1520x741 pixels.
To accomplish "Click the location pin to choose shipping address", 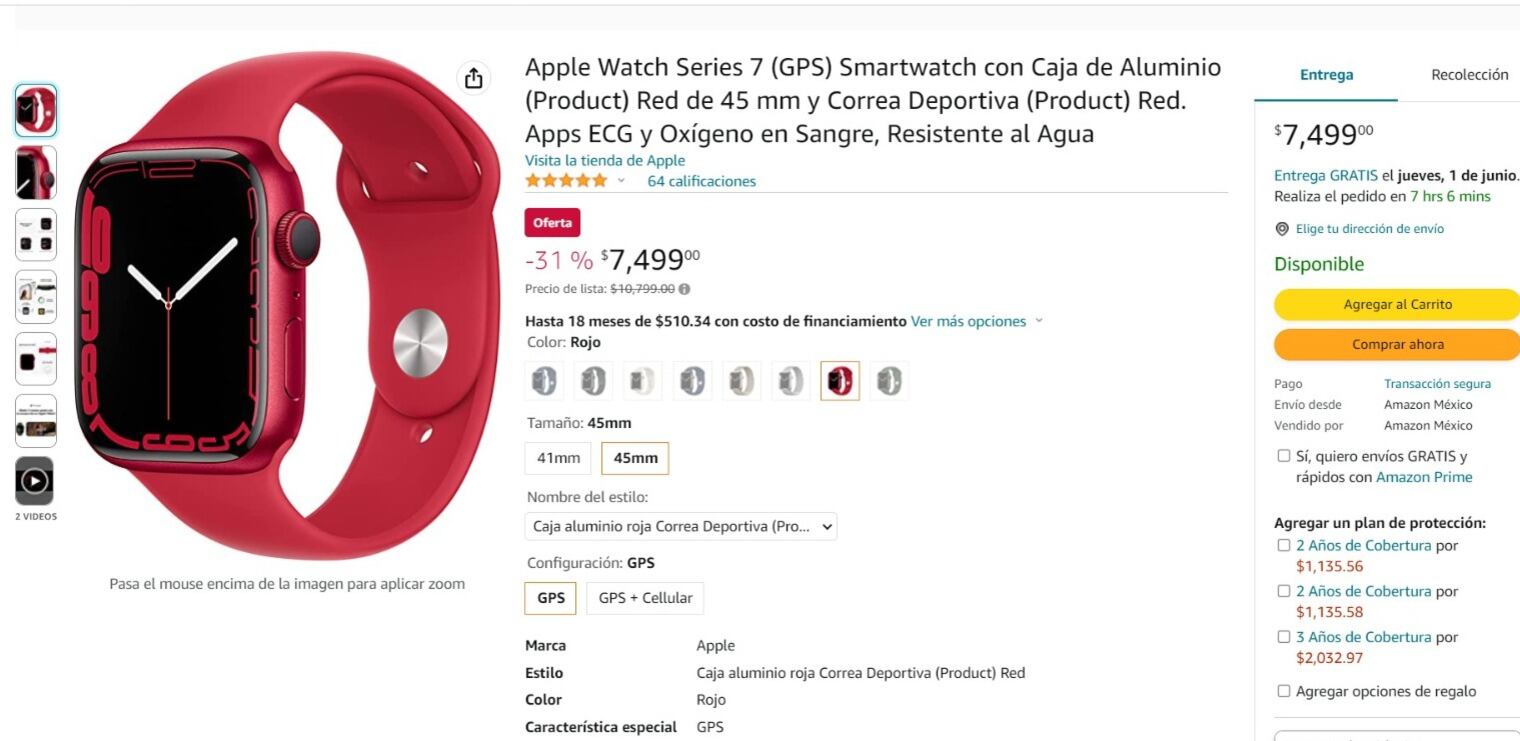I will (1283, 228).
